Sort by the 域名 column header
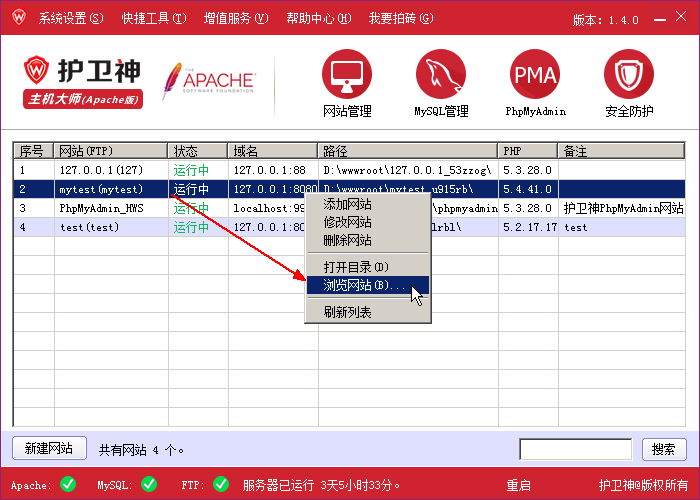Screen dimensions: 700x500 click(273, 151)
